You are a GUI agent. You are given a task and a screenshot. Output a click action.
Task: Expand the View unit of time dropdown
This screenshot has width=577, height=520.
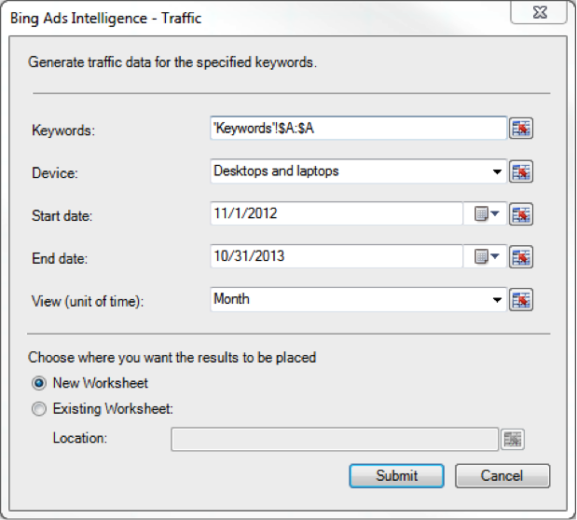click(x=497, y=300)
